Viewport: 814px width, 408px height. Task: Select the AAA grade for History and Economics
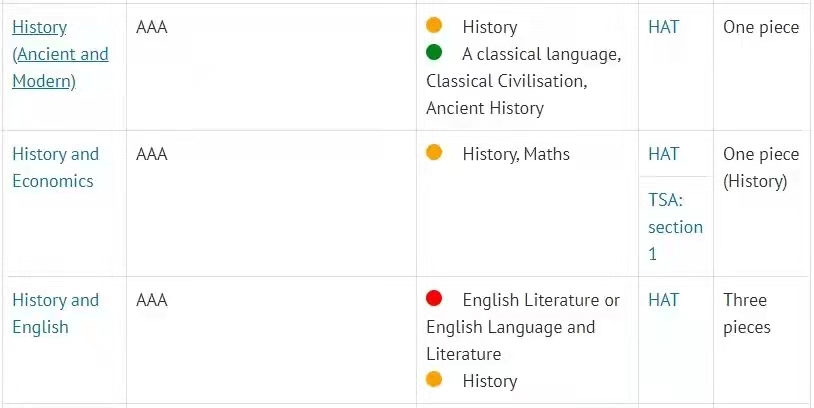click(x=152, y=154)
